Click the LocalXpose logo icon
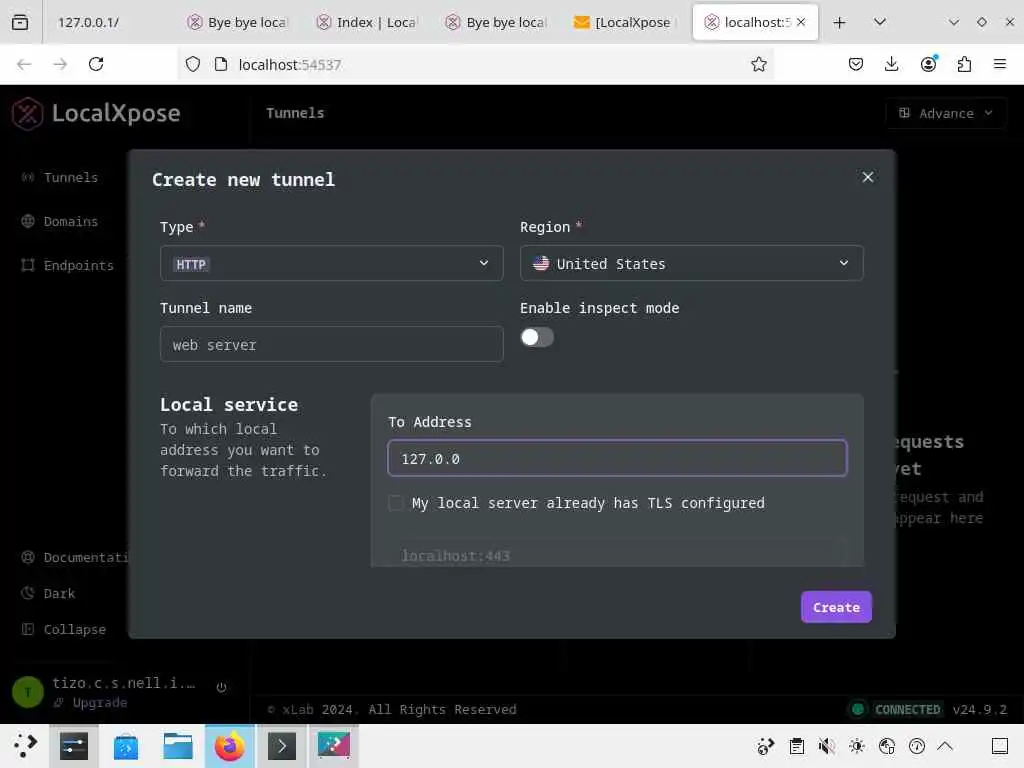 (x=27, y=113)
